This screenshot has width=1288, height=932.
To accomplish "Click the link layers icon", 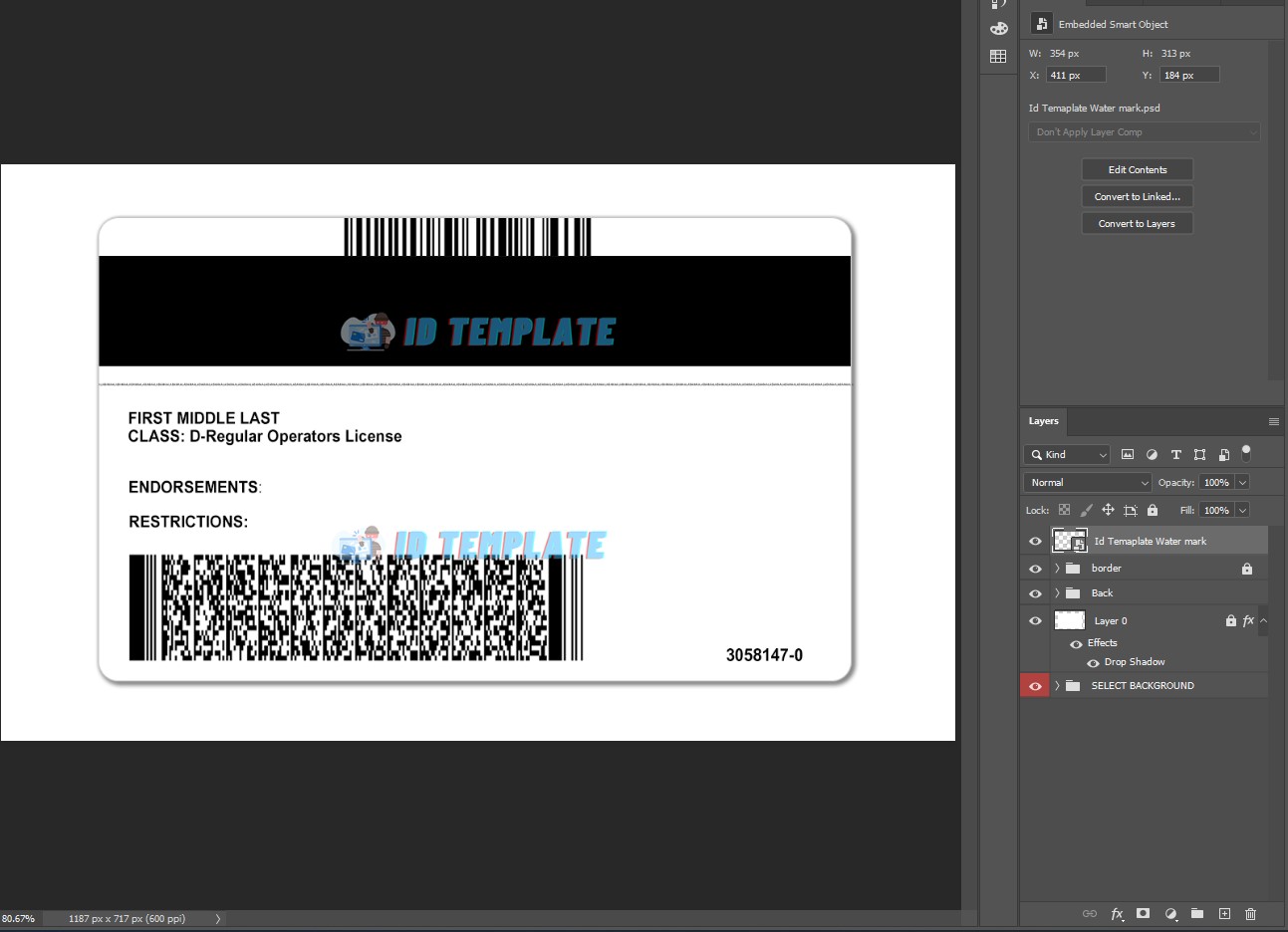I will coord(1090,914).
